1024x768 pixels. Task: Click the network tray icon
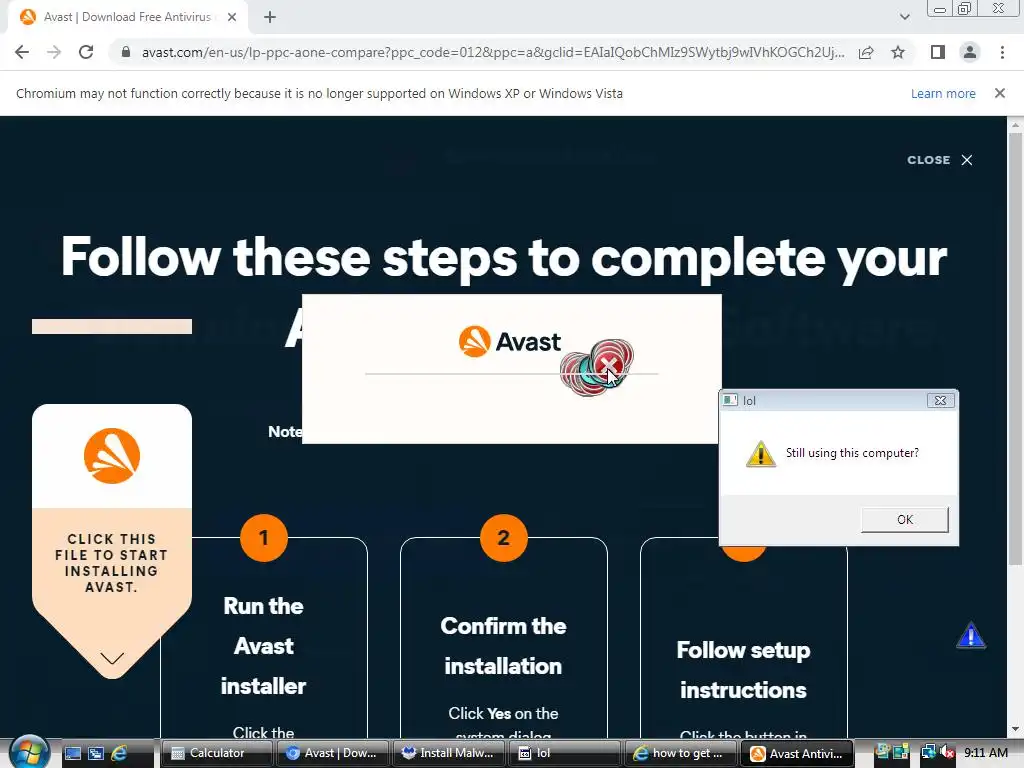pos(928,753)
